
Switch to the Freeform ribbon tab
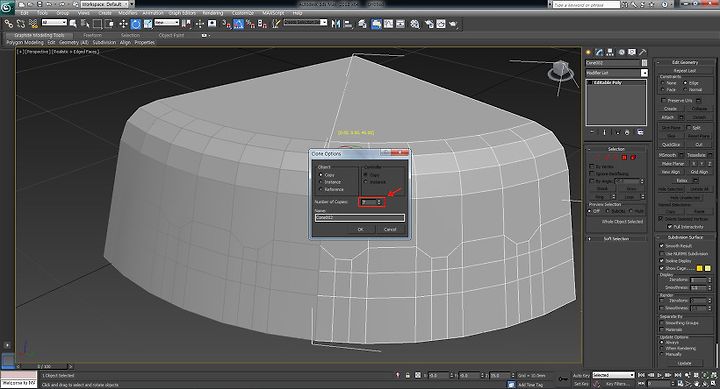92,35
